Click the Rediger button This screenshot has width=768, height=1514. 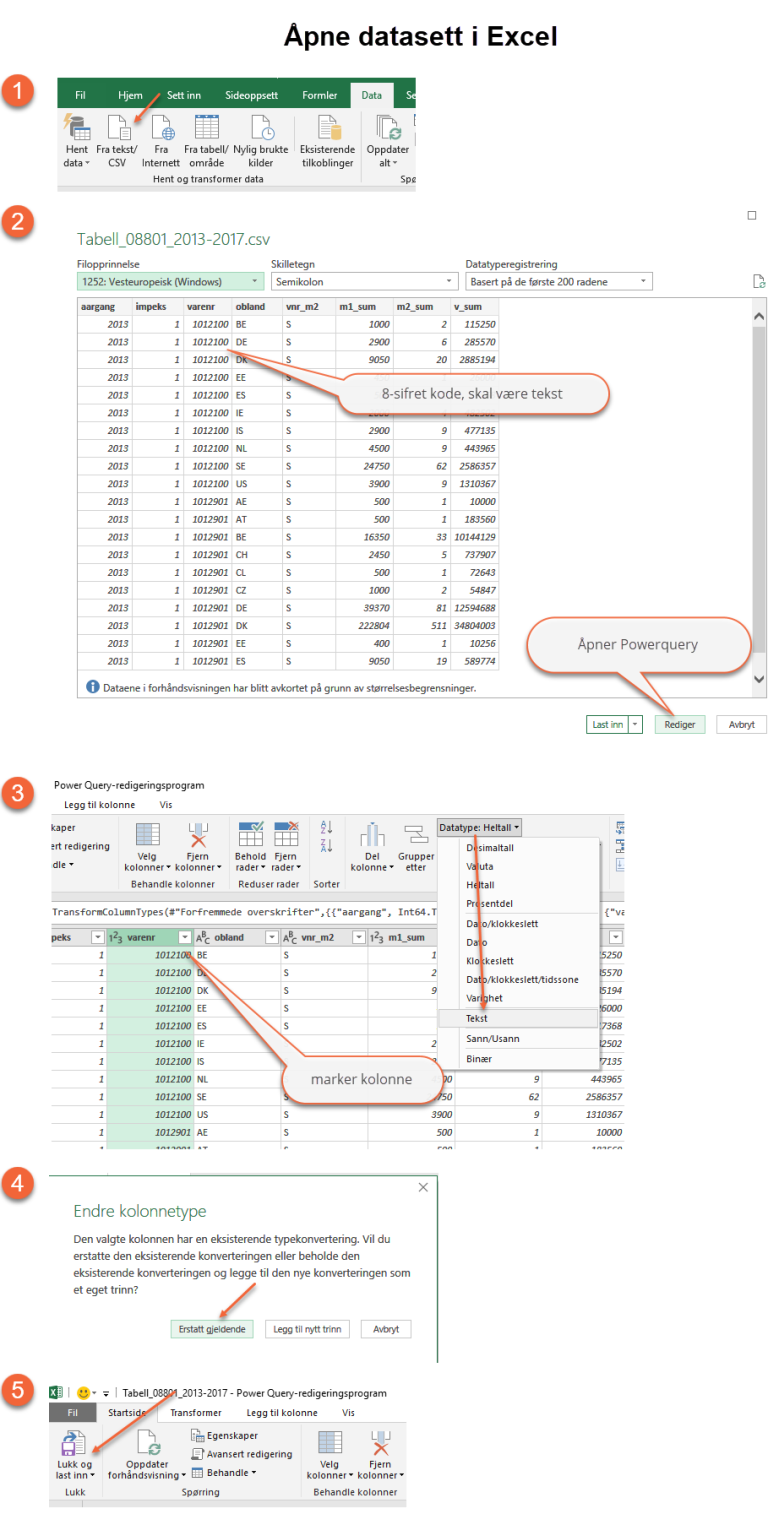[680, 725]
